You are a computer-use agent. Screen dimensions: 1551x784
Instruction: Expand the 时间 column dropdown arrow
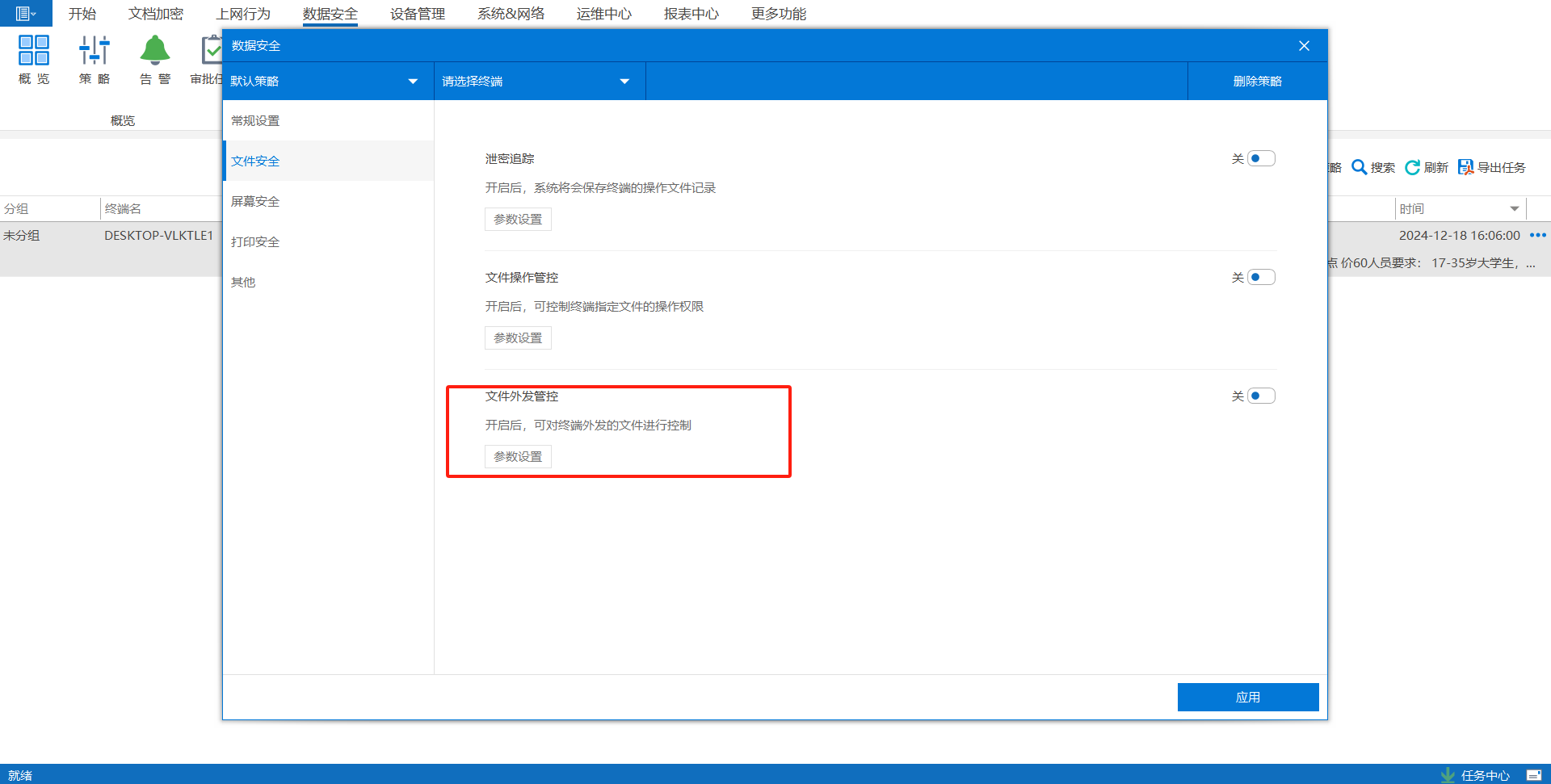click(1515, 208)
